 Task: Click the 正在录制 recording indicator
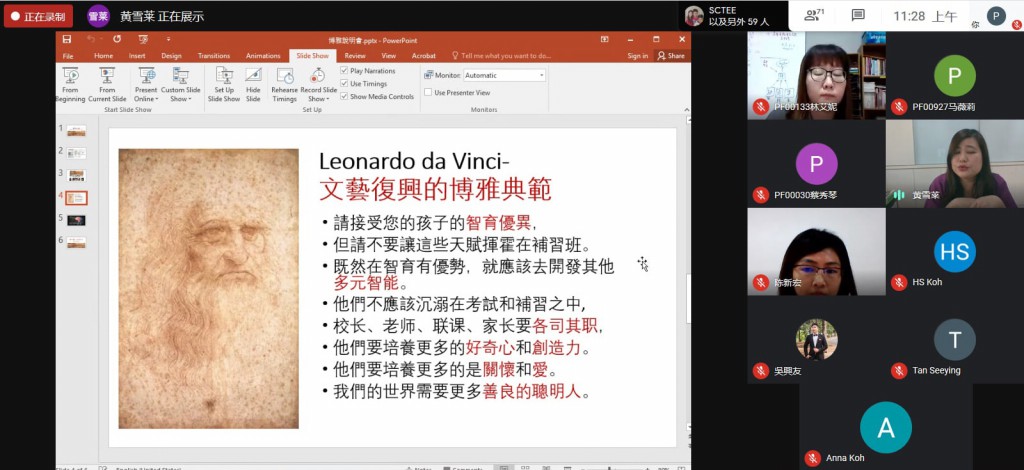click(x=38, y=16)
